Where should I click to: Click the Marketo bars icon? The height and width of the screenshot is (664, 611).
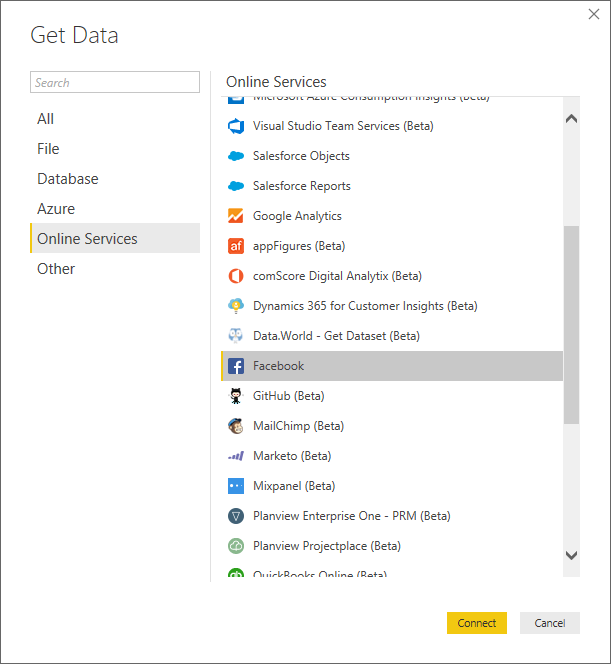236,456
